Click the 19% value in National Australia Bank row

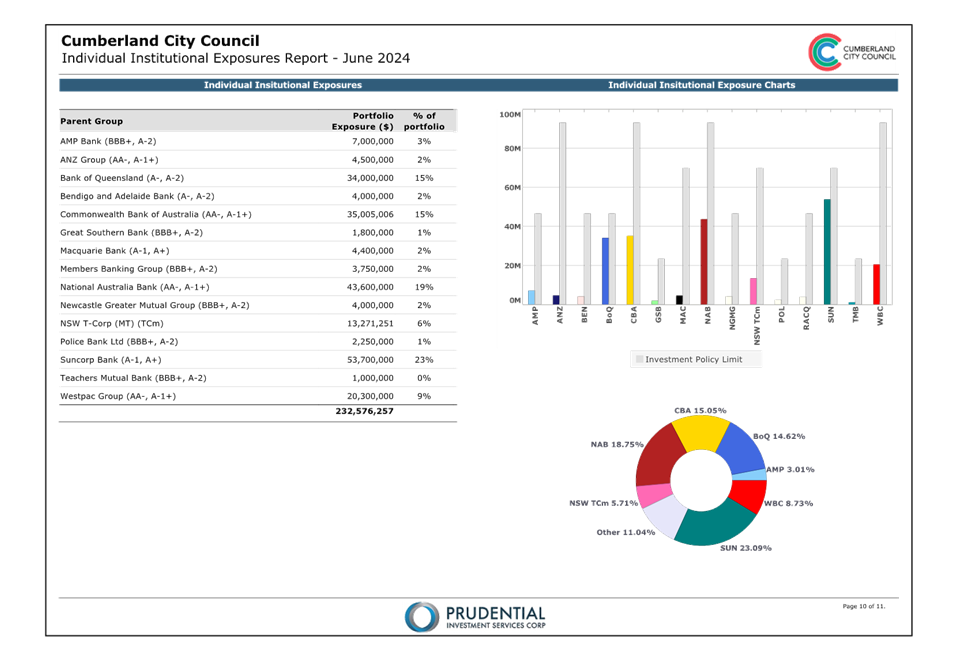click(x=424, y=287)
